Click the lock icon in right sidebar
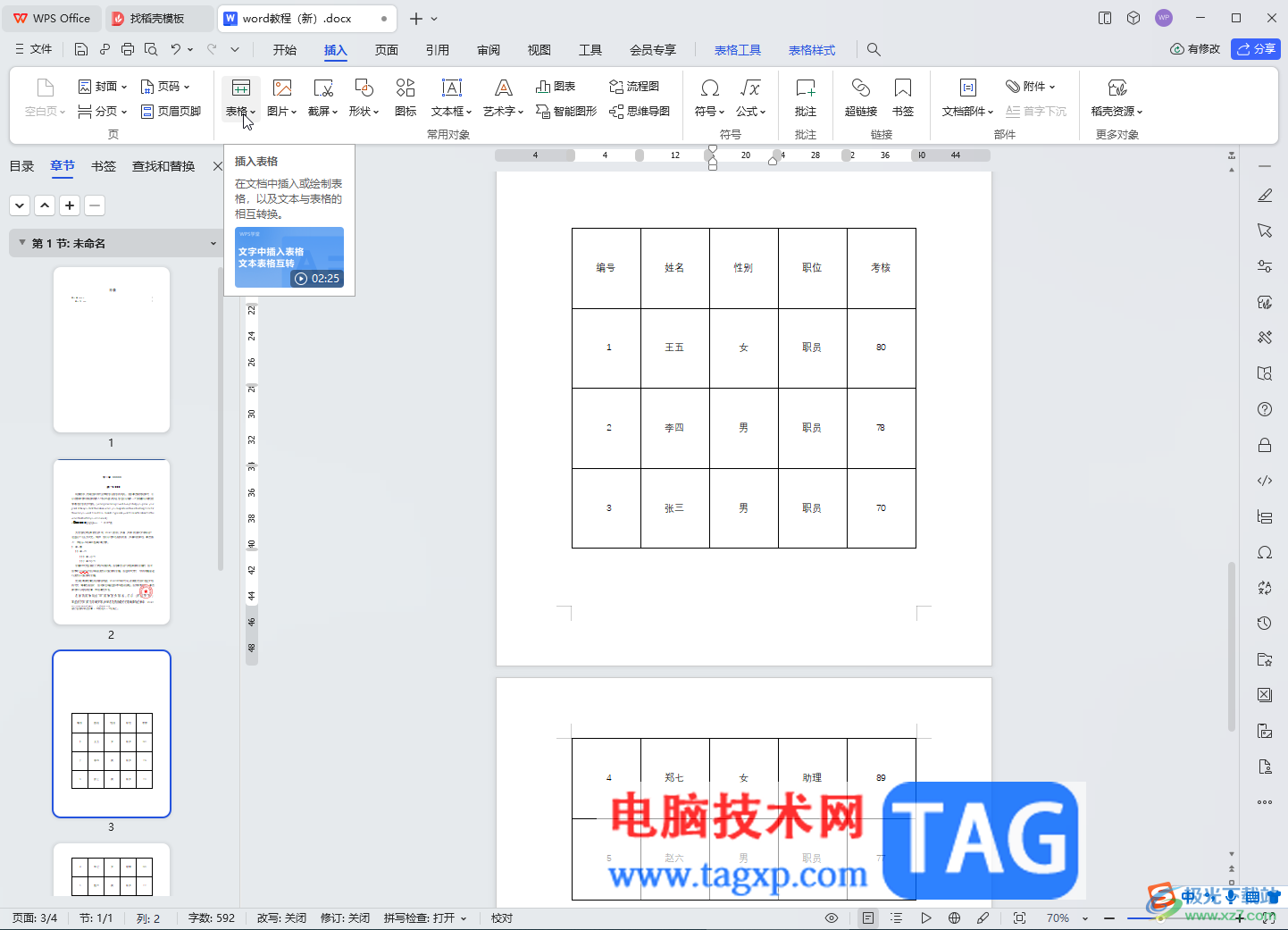Viewport: 1288px width, 930px height. (1265, 445)
